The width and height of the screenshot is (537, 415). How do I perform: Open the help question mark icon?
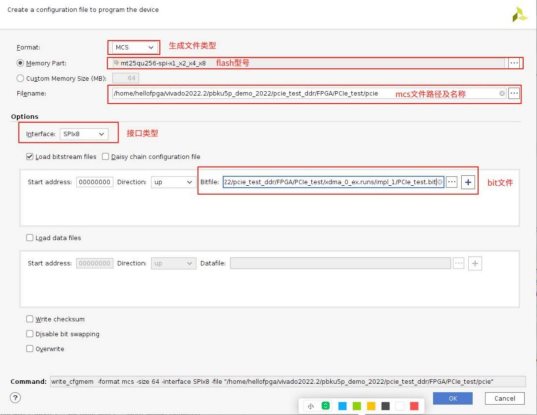point(15,398)
